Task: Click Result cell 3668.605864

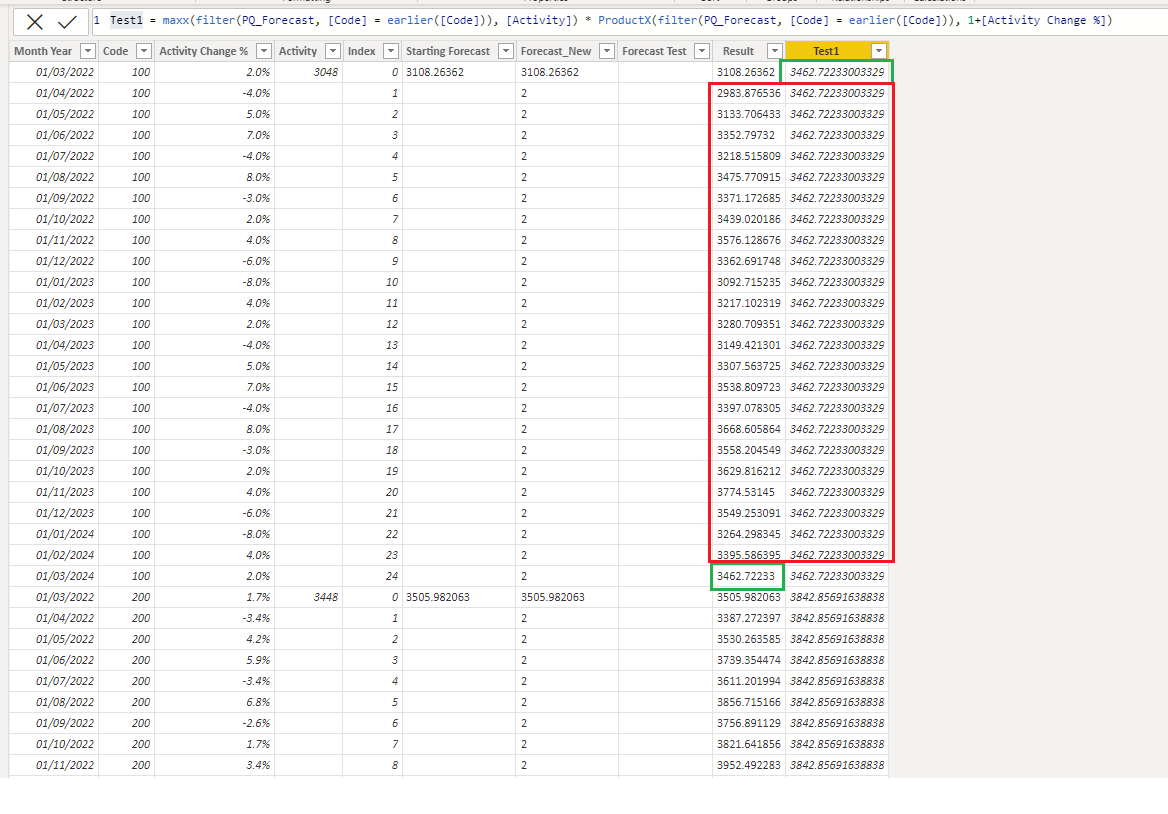Action: pyautogui.click(x=749, y=429)
